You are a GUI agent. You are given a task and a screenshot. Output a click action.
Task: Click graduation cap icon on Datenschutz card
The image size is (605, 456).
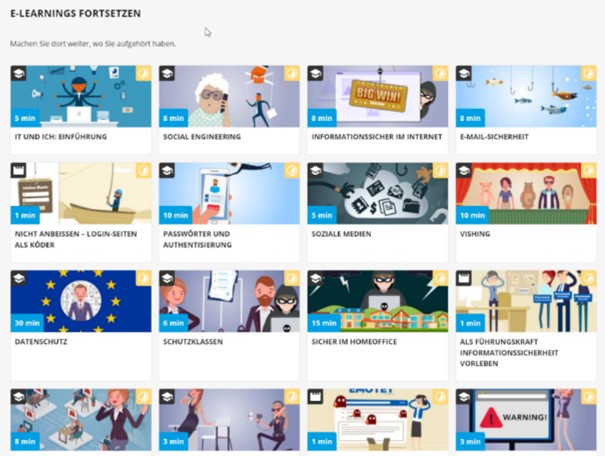click(x=19, y=278)
